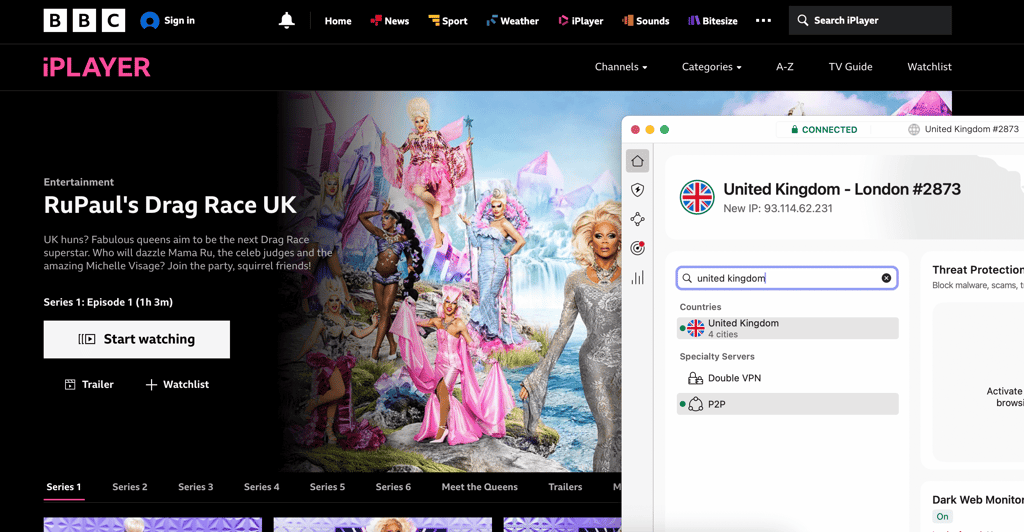The height and width of the screenshot is (532, 1024).
Task: Select the Series 6 tab
Action: [x=393, y=487]
